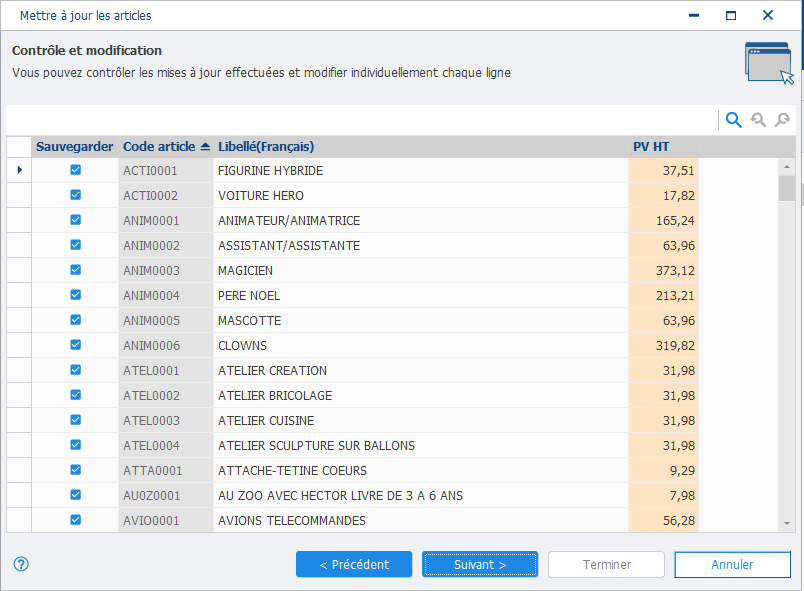Viewport: 804px width, 591px height.
Task: Maximize the Mettre à jour les articles window
Action: tap(731, 15)
